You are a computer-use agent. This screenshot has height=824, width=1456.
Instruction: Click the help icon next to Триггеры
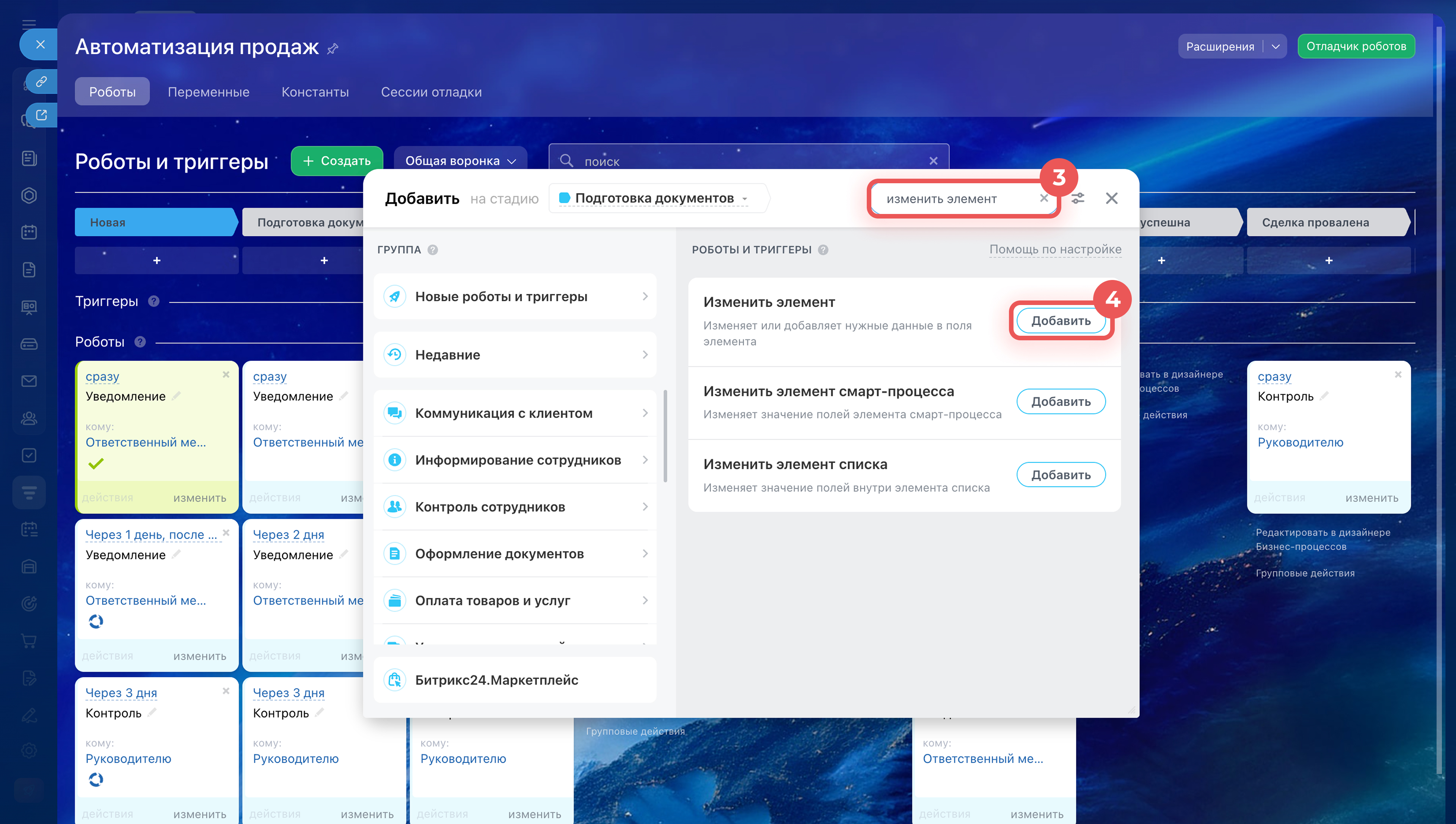(154, 302)
